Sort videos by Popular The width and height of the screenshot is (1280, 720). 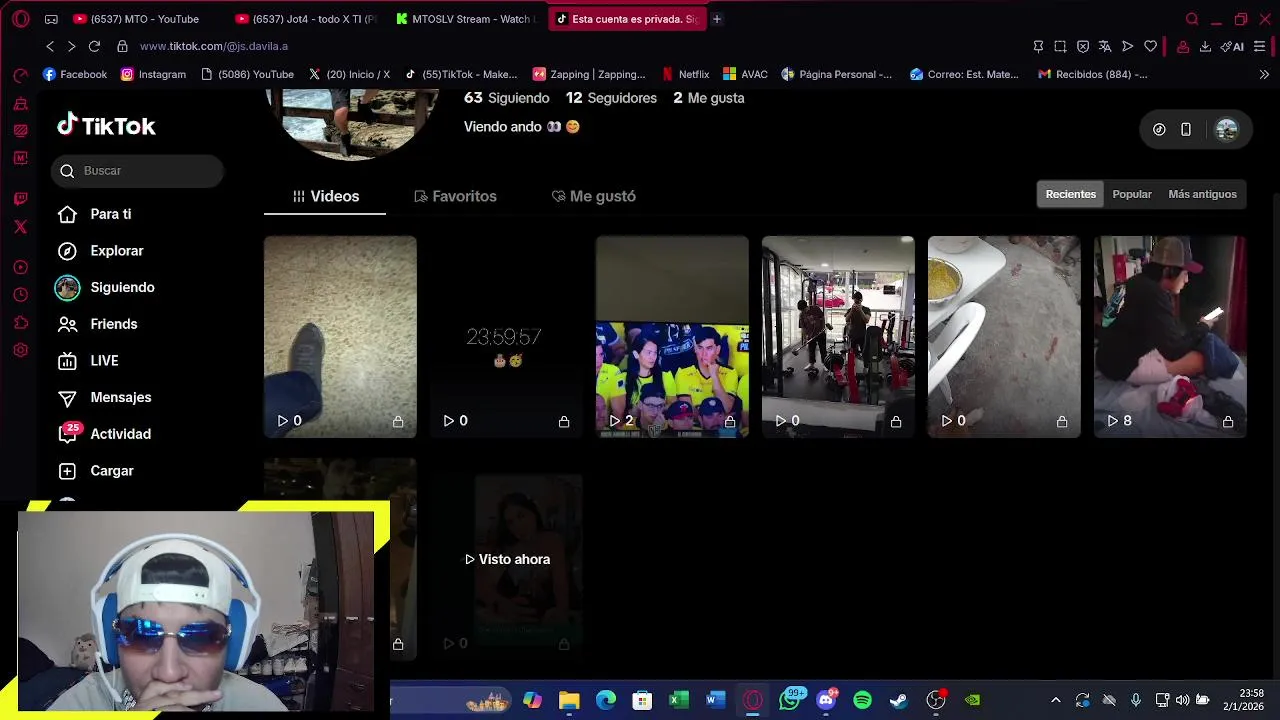tap(1132, 194)
